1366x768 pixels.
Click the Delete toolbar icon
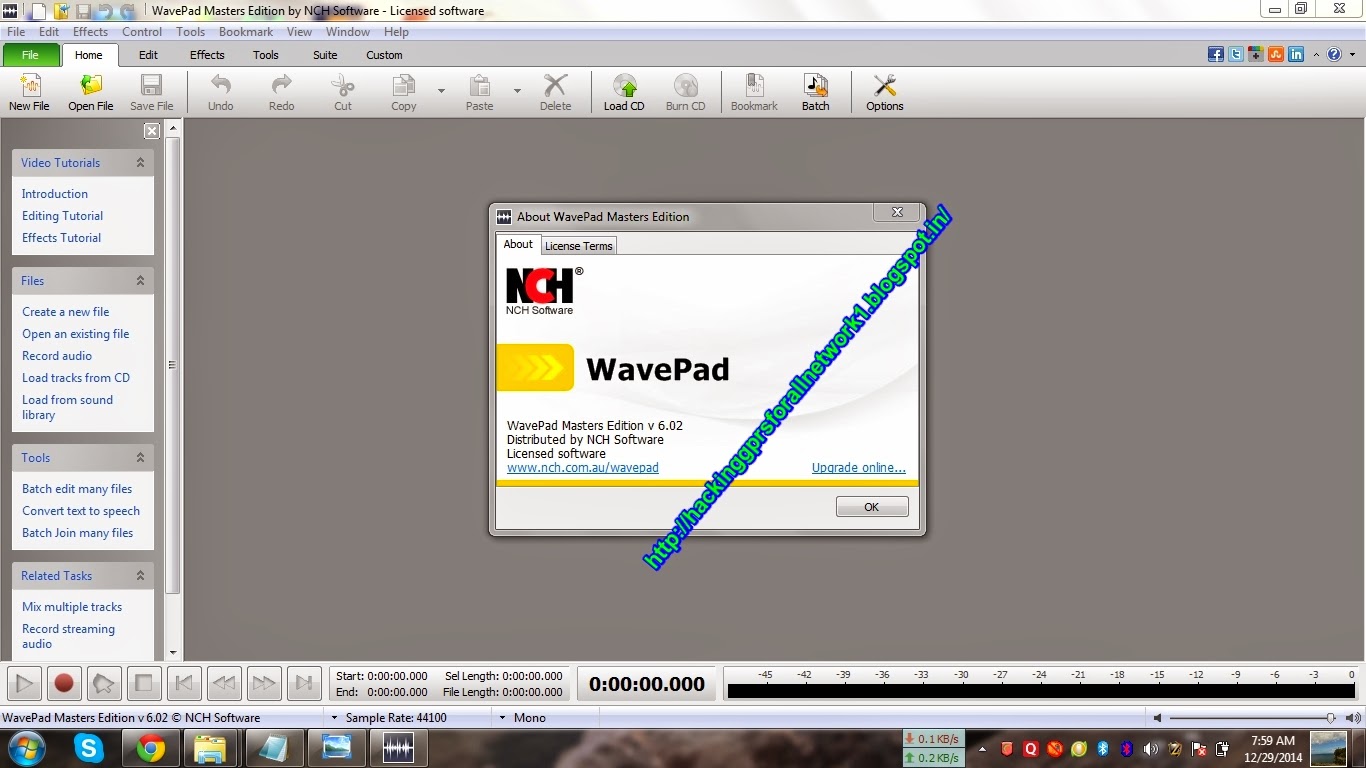click(x=555, y=92)
